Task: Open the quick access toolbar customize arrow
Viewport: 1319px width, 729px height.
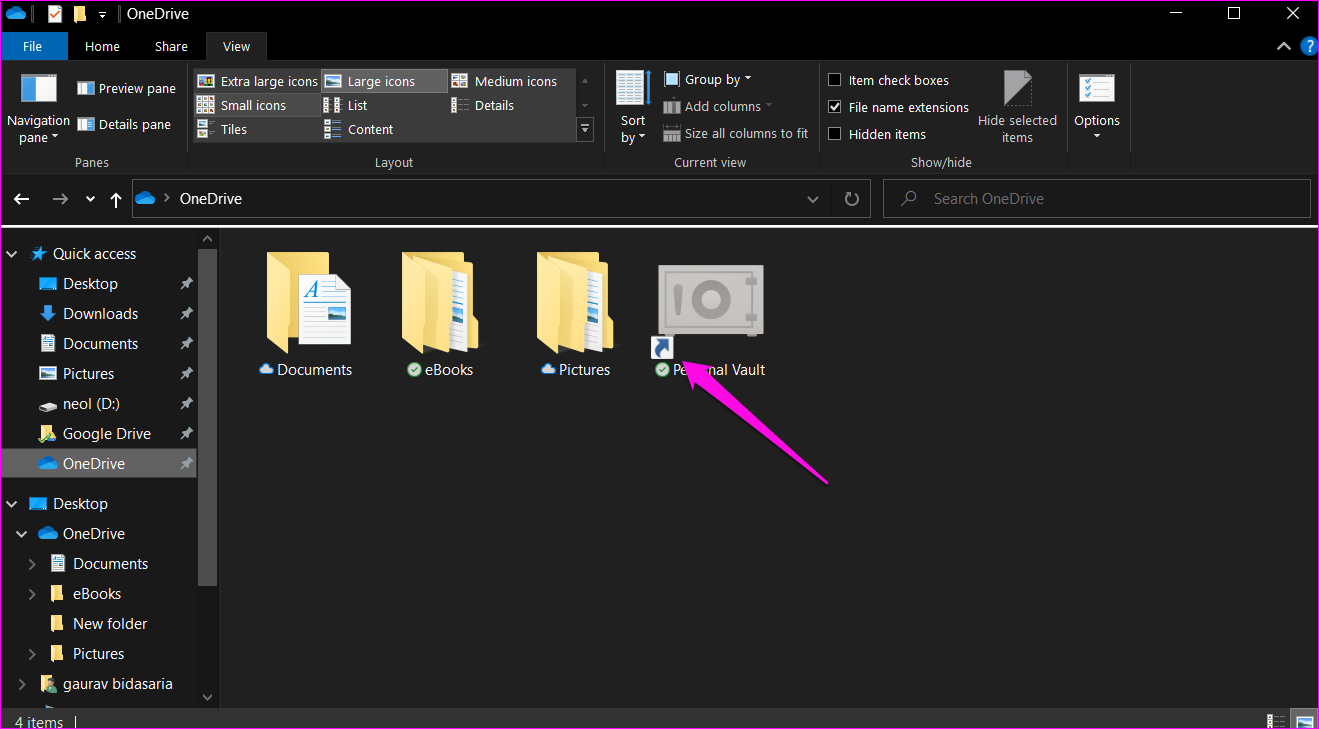Action: point(102,15)
